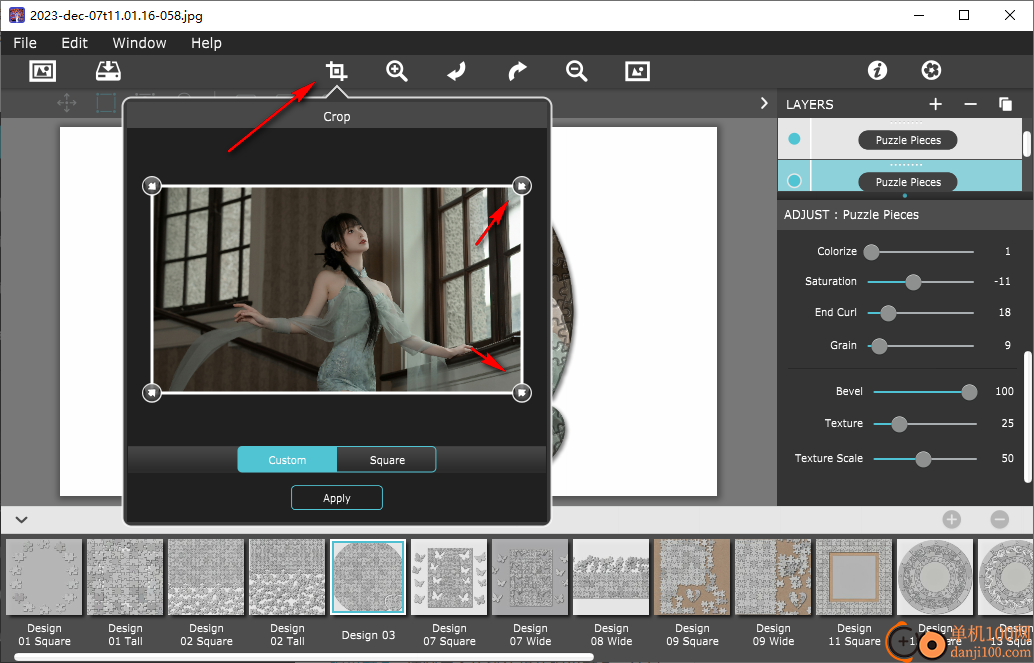Choose the Custom crop mode
Image resolution: width=1034 pixels, height=663 pixels.
coord(287,460)
